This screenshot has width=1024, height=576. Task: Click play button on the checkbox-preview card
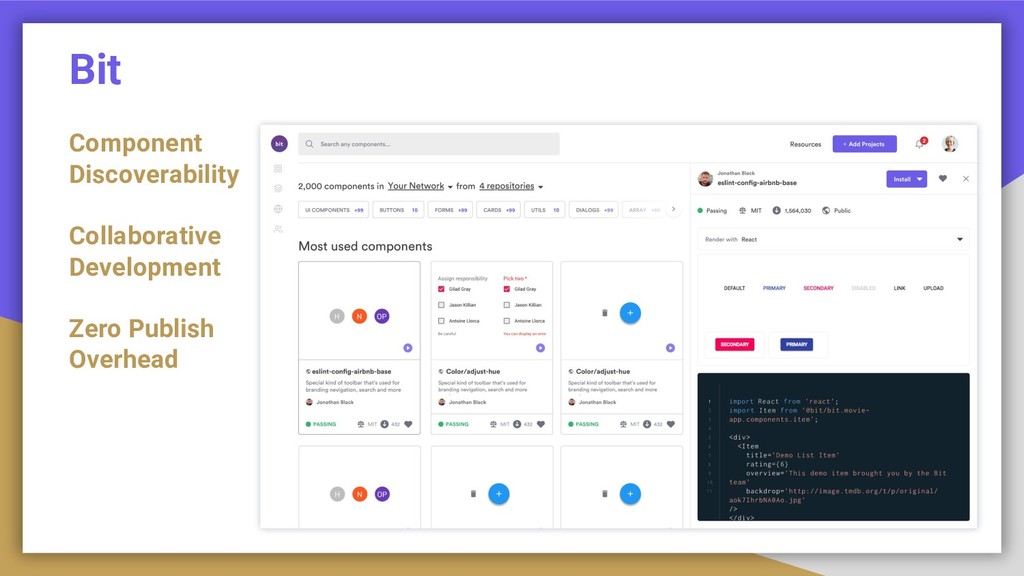click(540, 348)
